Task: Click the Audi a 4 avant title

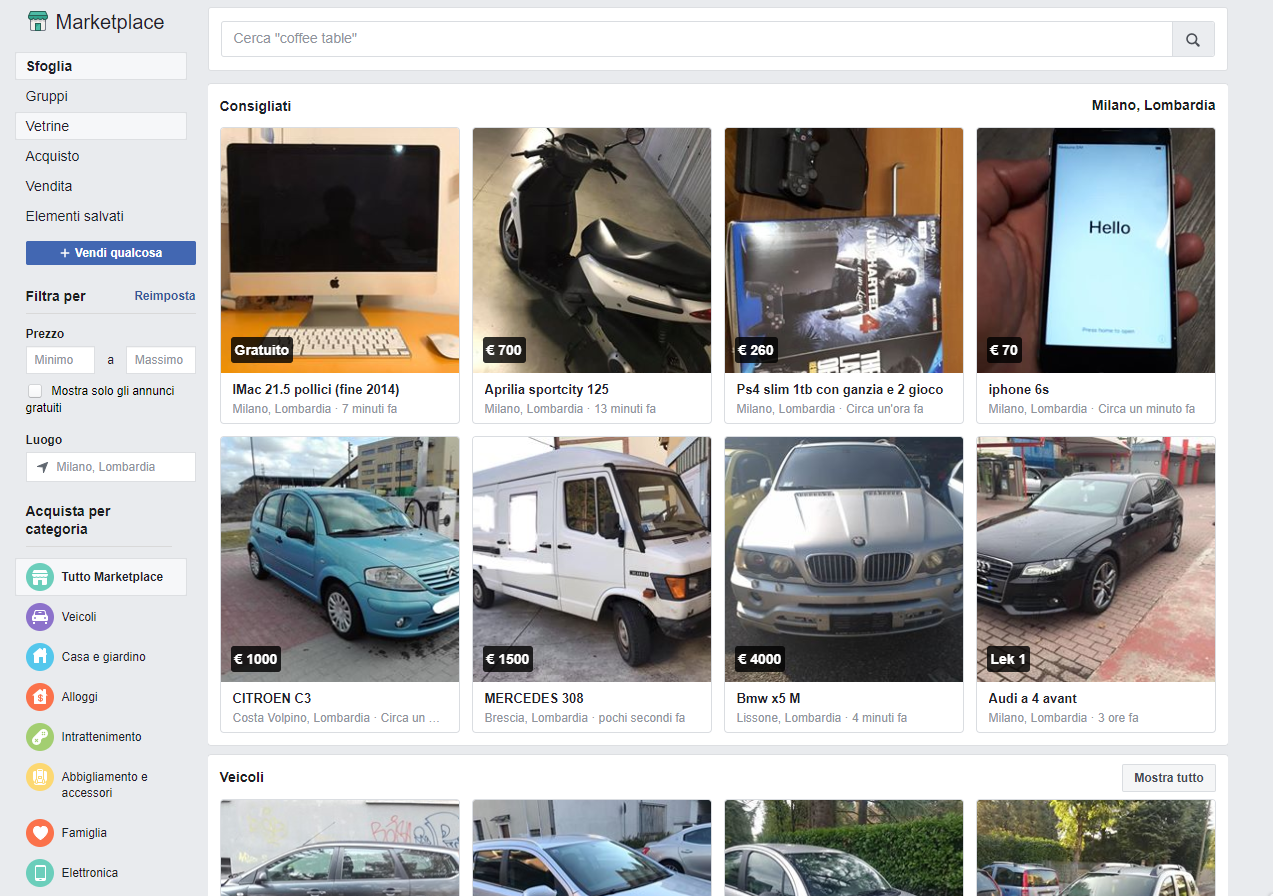Action: 1033,698
